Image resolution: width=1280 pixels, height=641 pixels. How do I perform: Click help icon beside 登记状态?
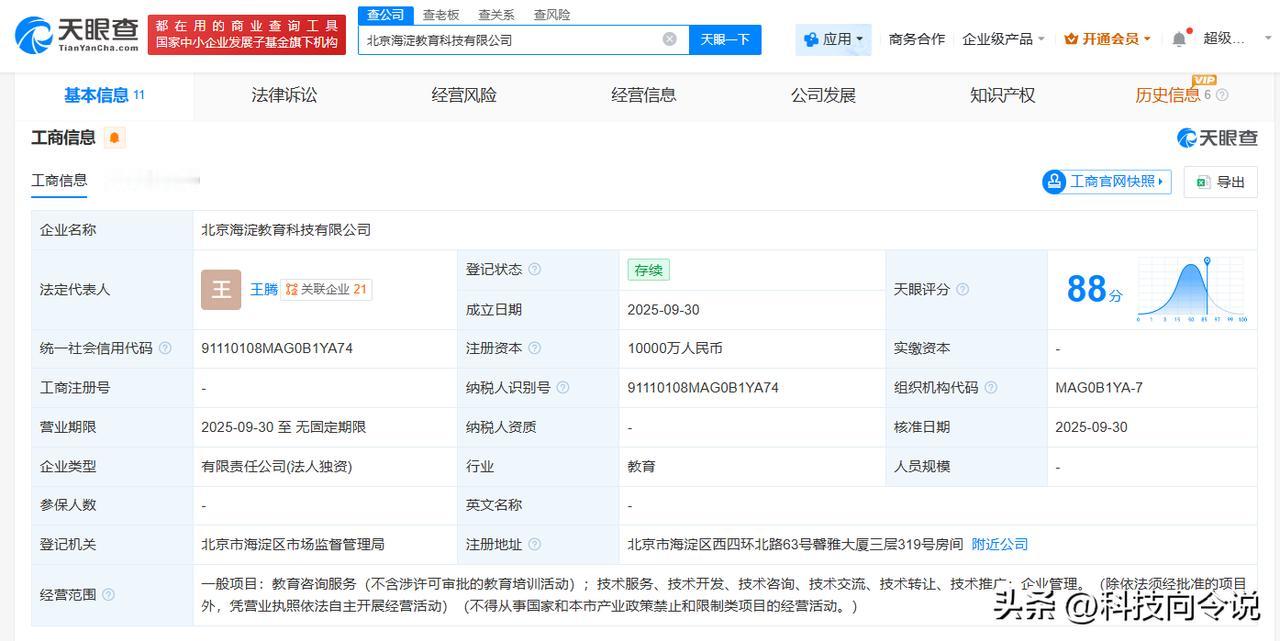click(x=534, y=269)
